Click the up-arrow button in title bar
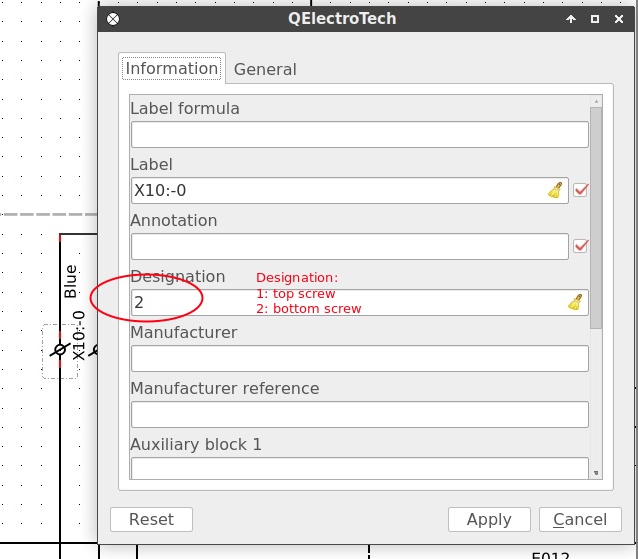This screenshot has width=638, height=559. 571,18
